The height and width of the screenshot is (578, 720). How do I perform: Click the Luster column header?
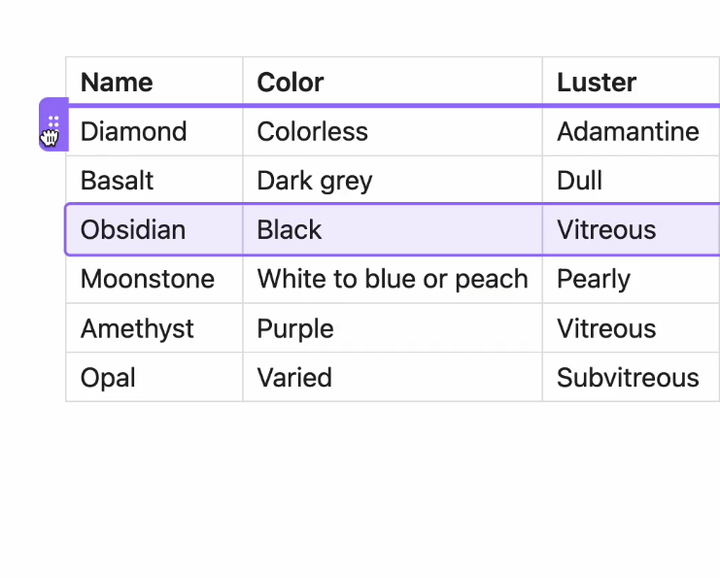click(x=597, y=82)
